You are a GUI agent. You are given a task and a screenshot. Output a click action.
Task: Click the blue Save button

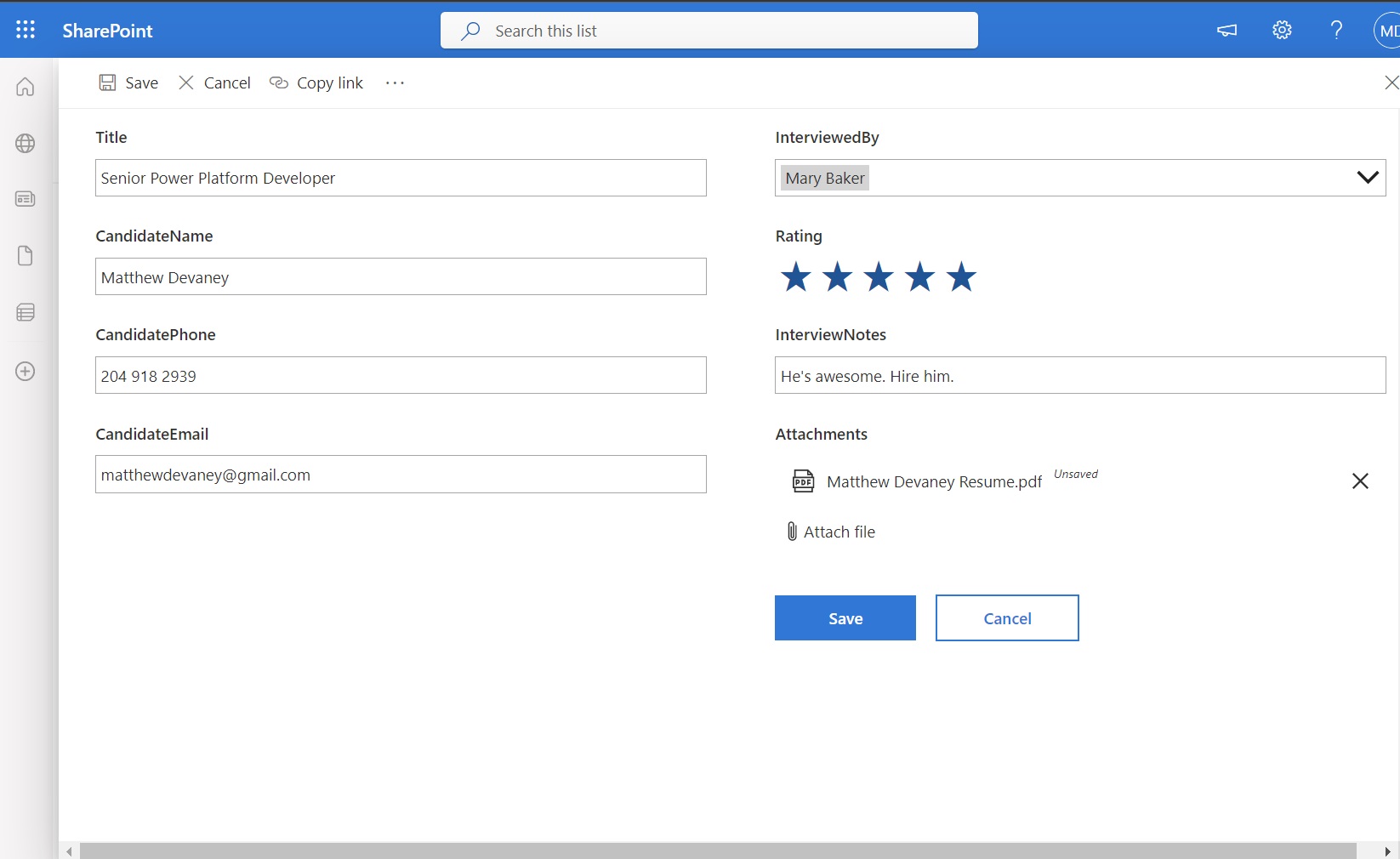coord(845,617)
